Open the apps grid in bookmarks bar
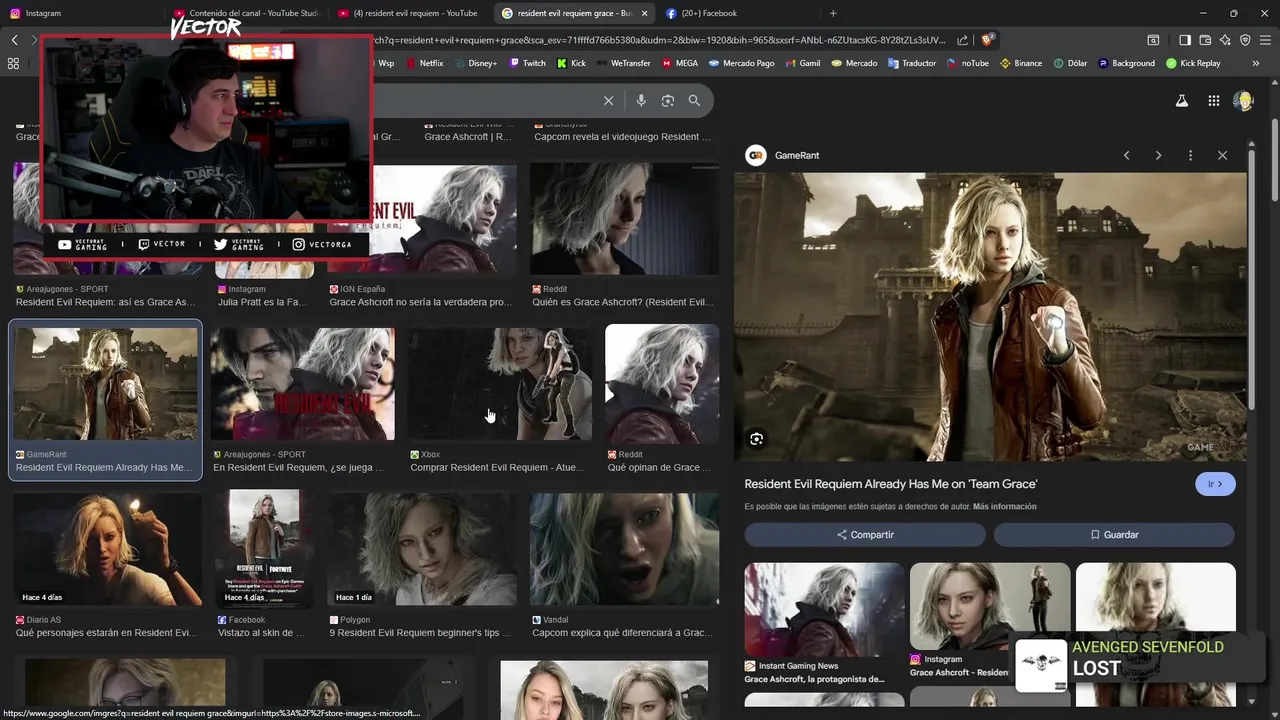The width and height of the screenshot is (1280, 720). 13,63
